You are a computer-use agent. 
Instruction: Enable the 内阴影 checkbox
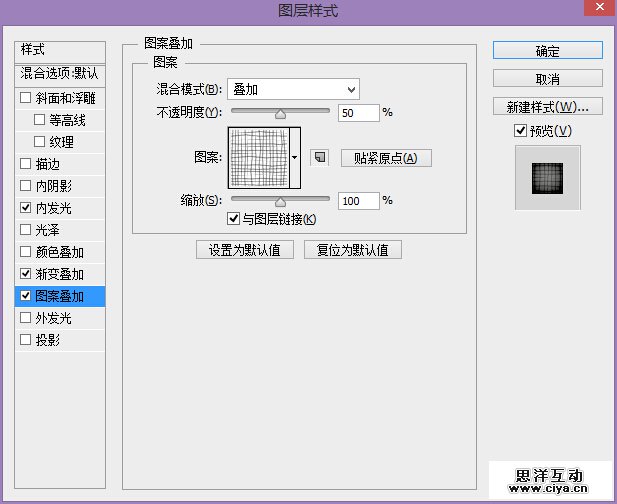click(26, 185)
